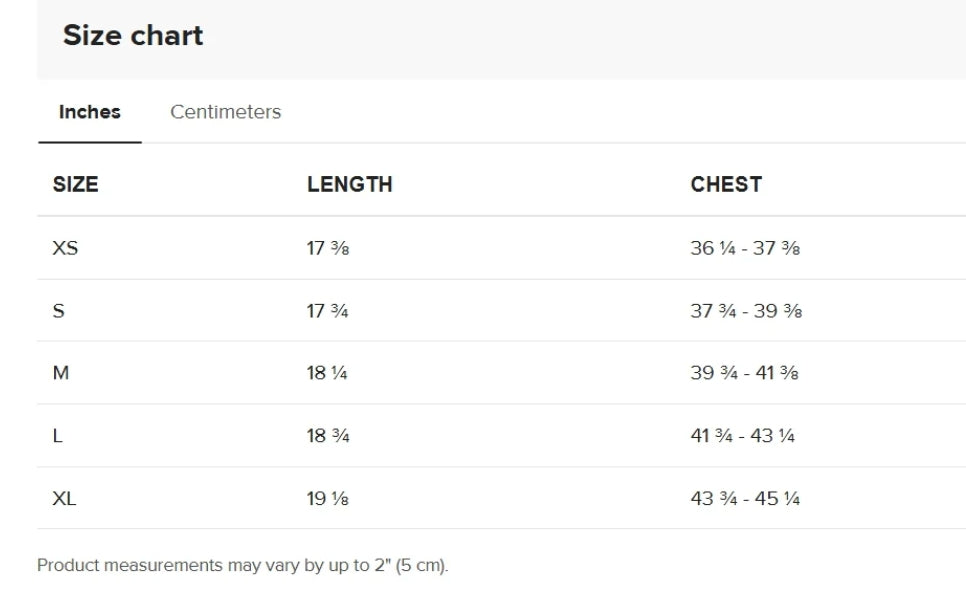Click the L length value 18 ¾
This screenshot has height=598, width=966.
pyautogui.click(x=328, y=436)
